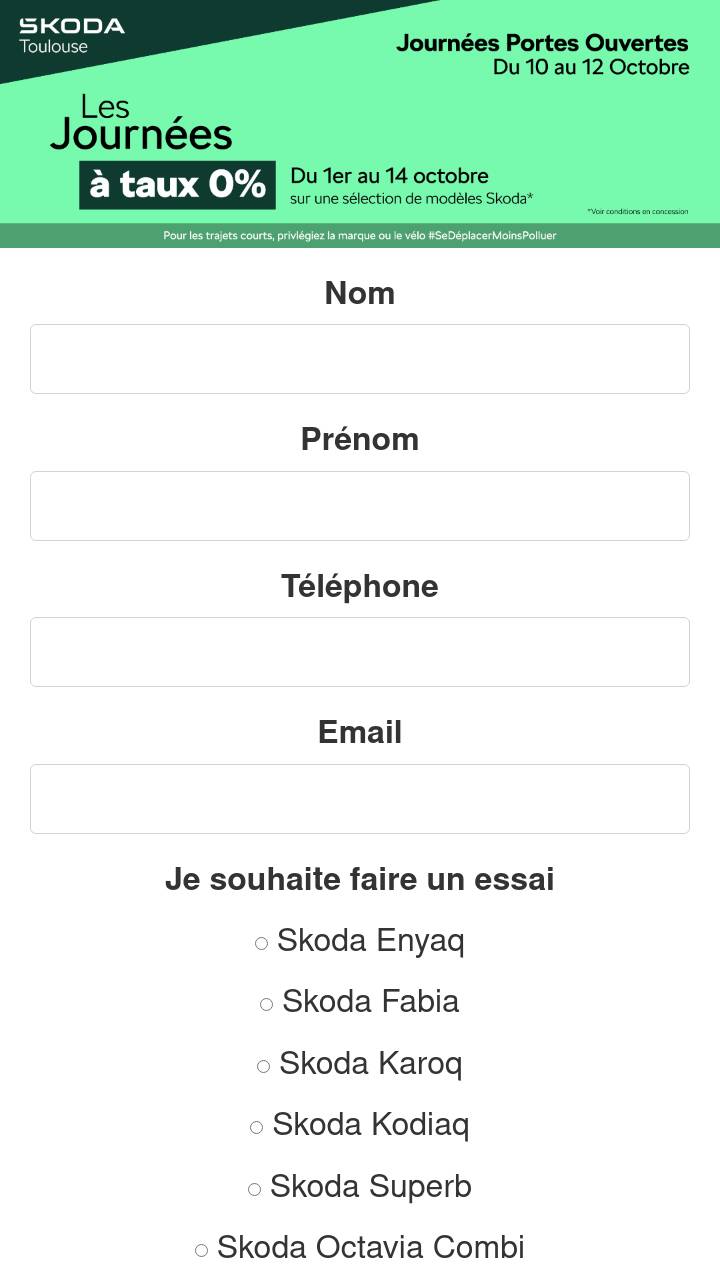Click the Téléphone field label

360,586
